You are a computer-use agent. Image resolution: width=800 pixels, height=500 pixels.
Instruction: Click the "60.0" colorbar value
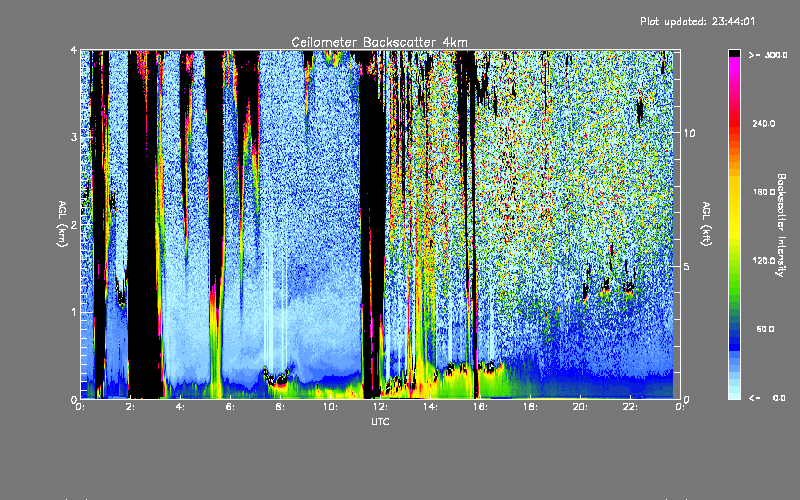point(765,329)
